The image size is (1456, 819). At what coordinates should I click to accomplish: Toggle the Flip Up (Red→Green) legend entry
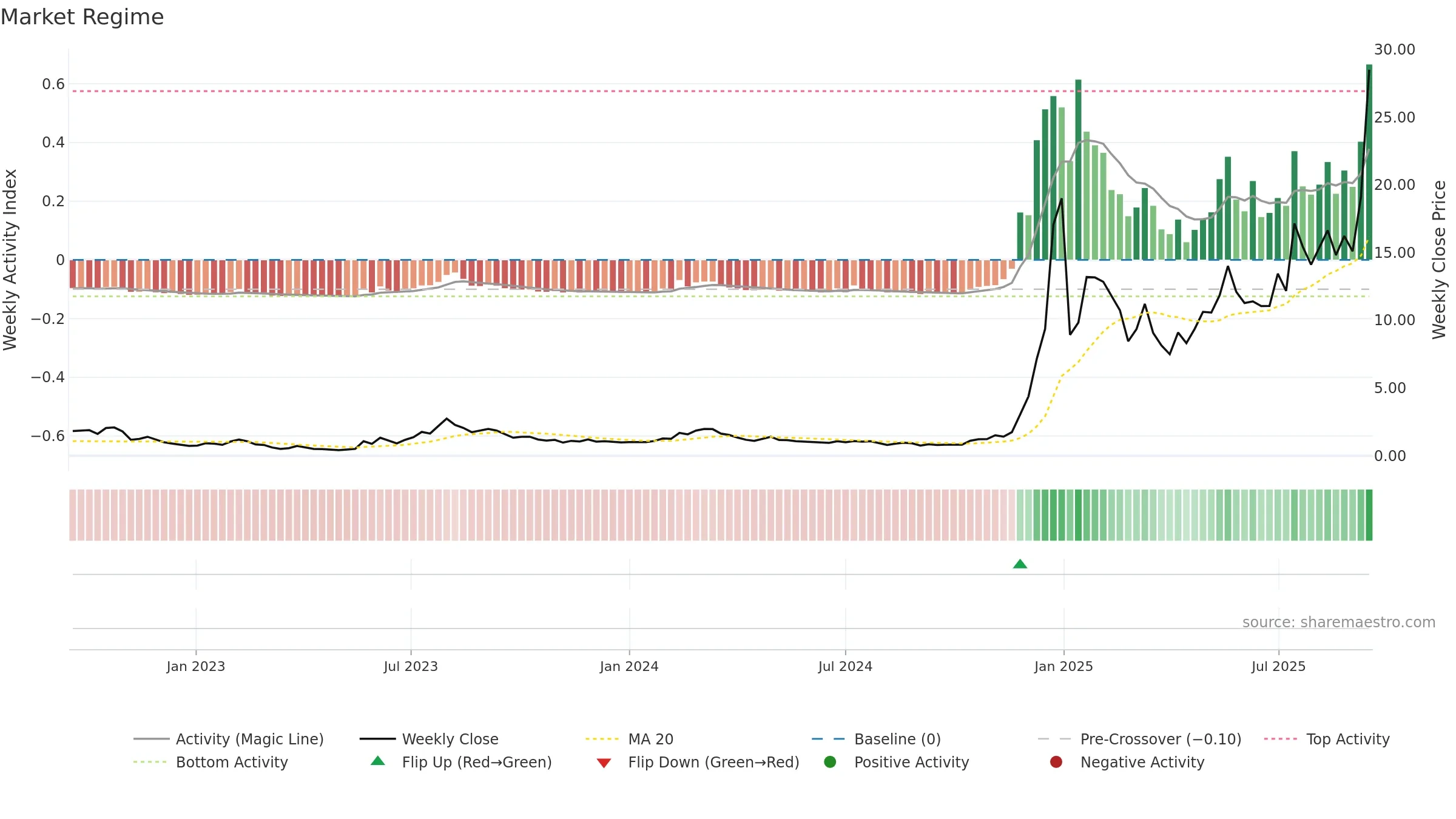pyautogui.click(x=461, y=762)
